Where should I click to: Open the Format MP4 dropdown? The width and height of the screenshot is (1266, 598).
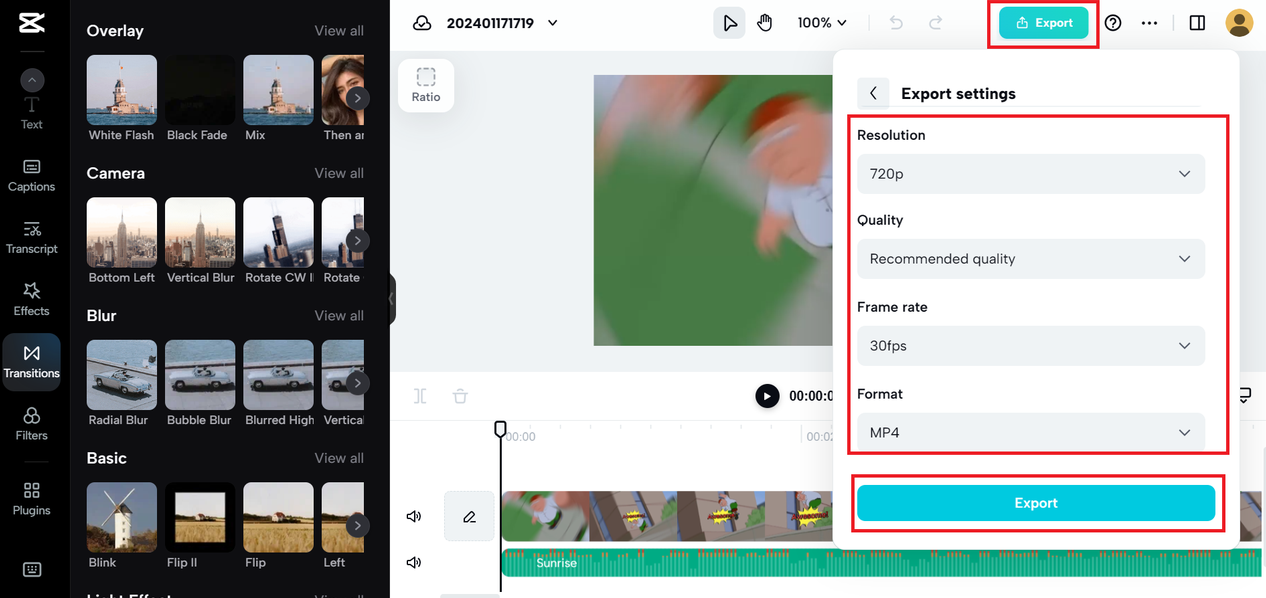[x=1031, y=433]
